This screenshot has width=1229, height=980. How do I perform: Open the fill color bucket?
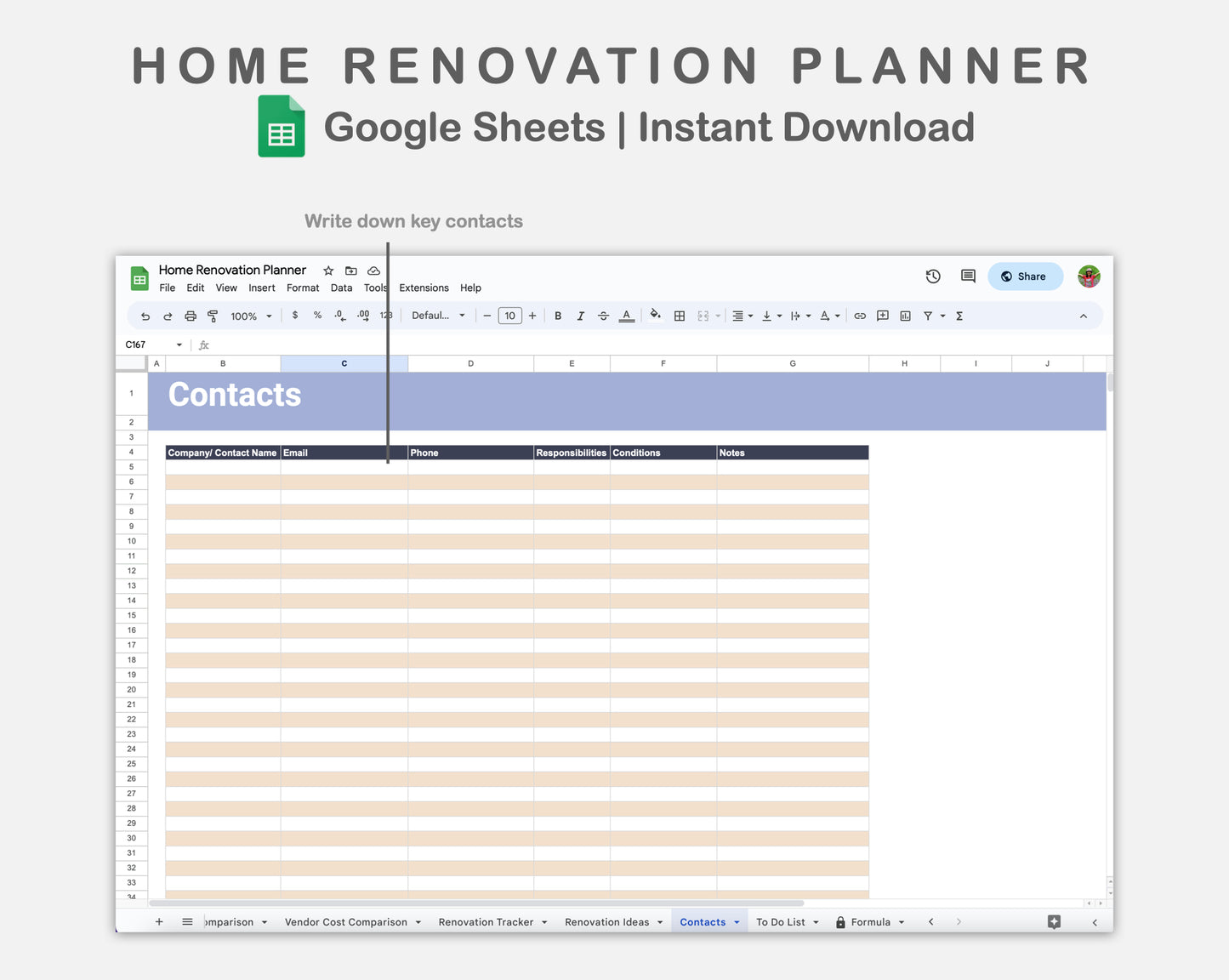(655, 315)
